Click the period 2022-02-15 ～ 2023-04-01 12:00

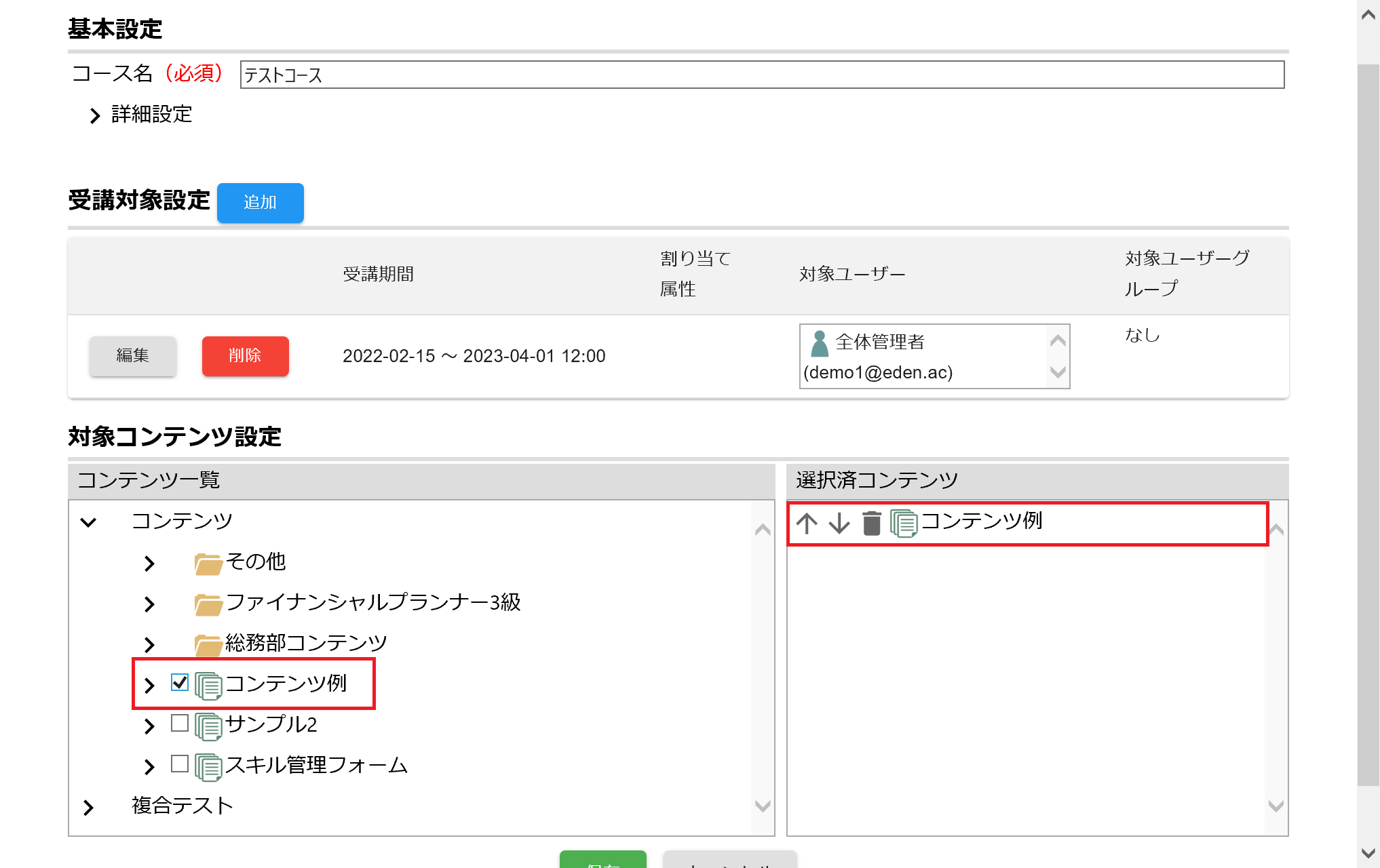[x=474, y=356]
